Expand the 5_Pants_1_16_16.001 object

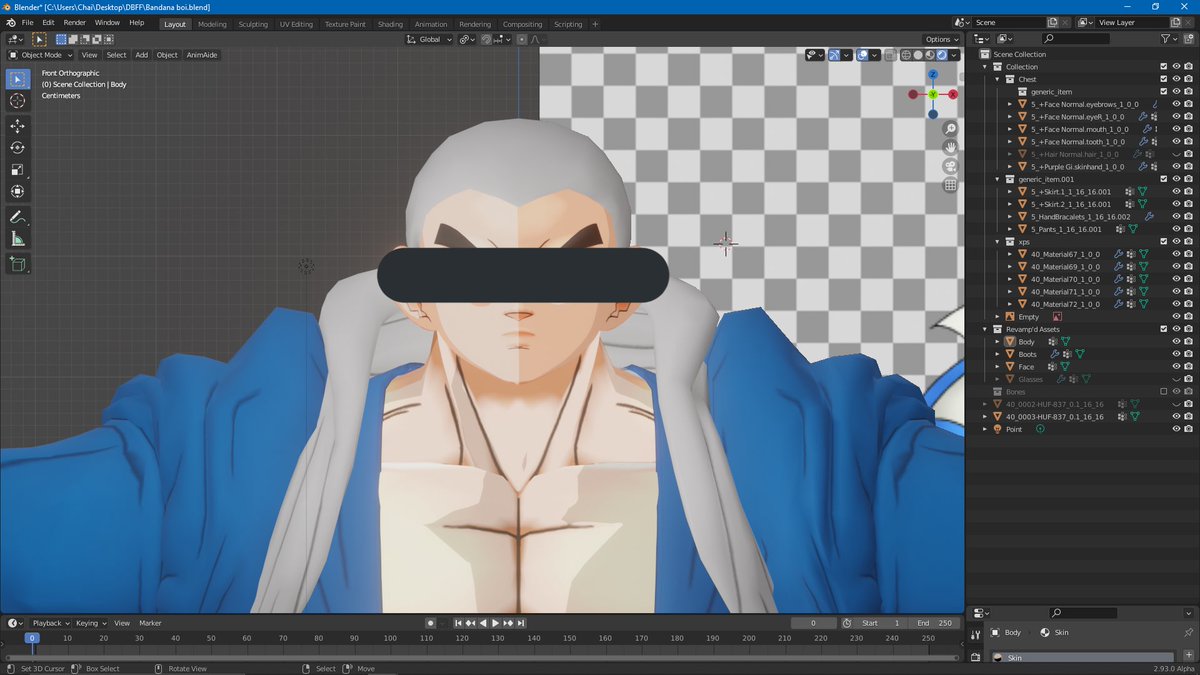click(x=1010, y=229)
